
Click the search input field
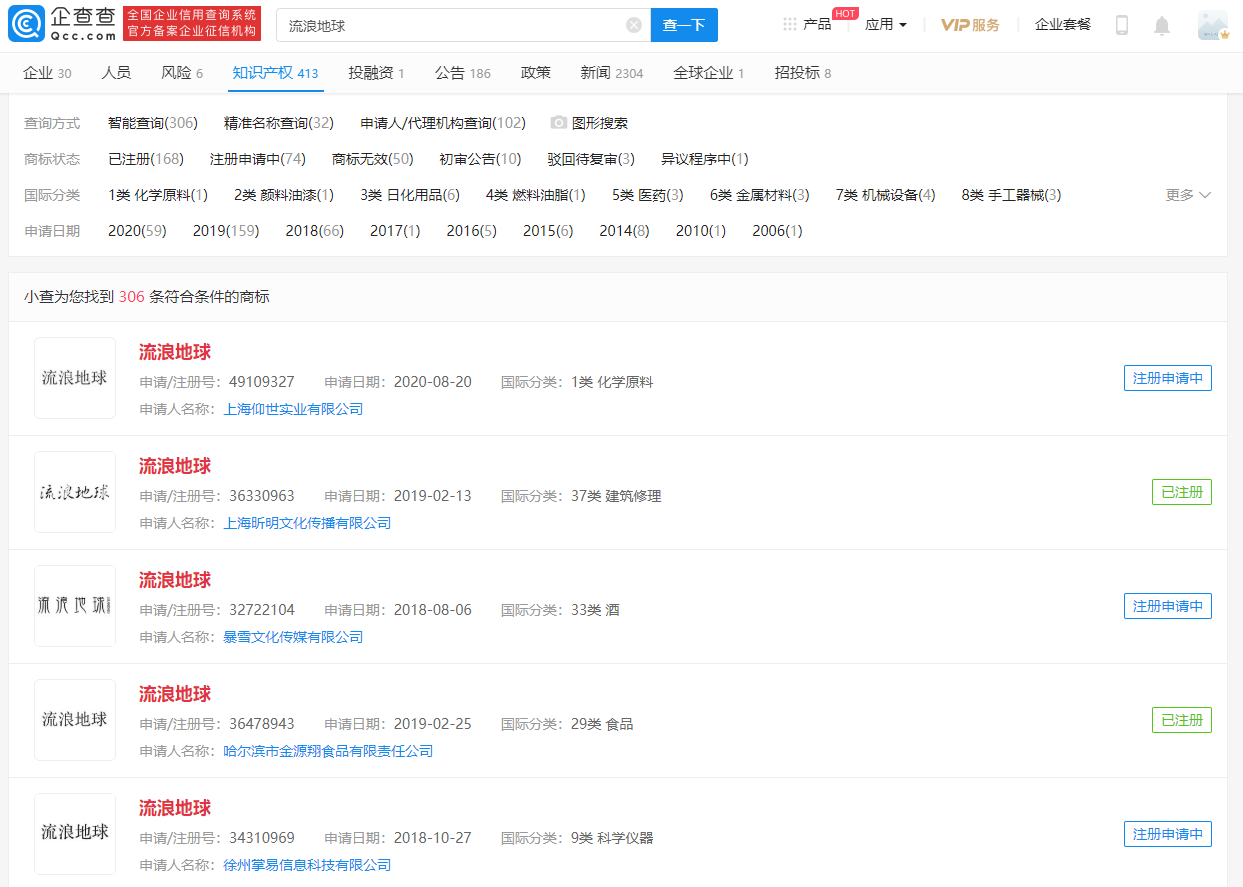463,25
